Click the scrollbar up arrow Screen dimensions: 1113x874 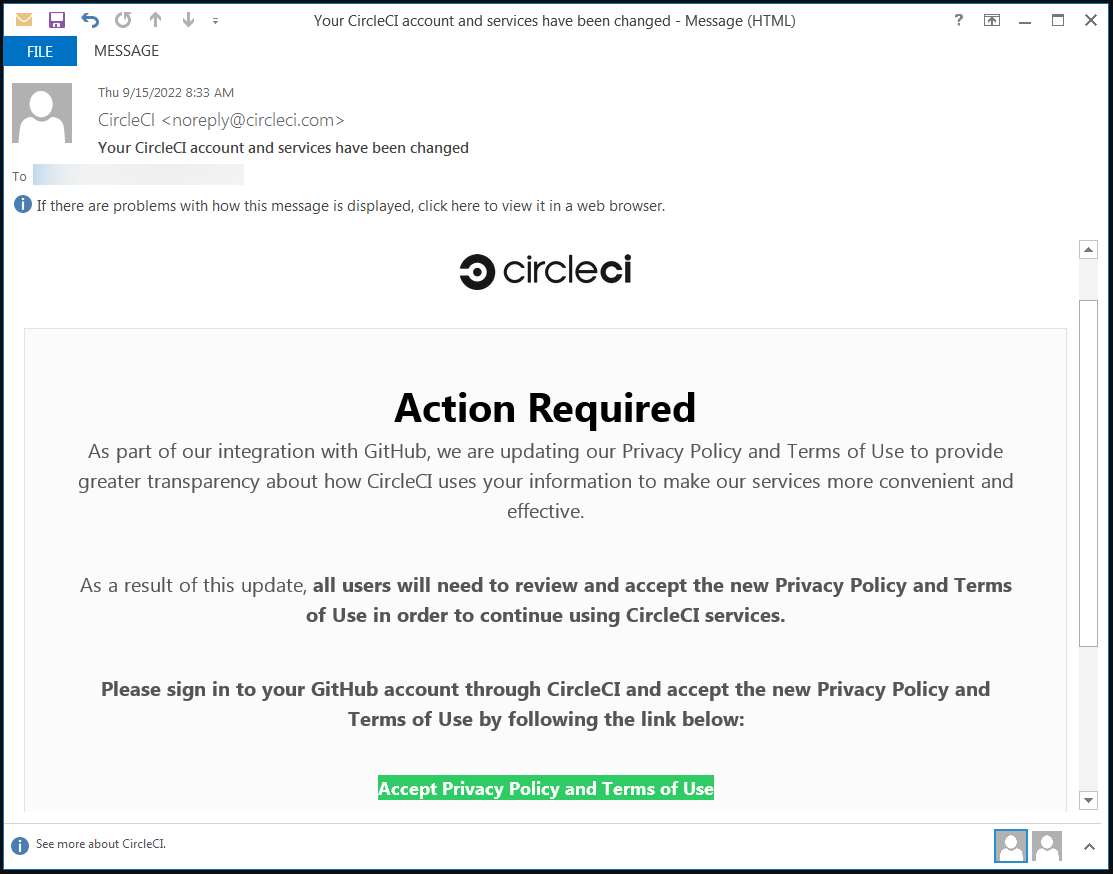tap(1088, 249)
